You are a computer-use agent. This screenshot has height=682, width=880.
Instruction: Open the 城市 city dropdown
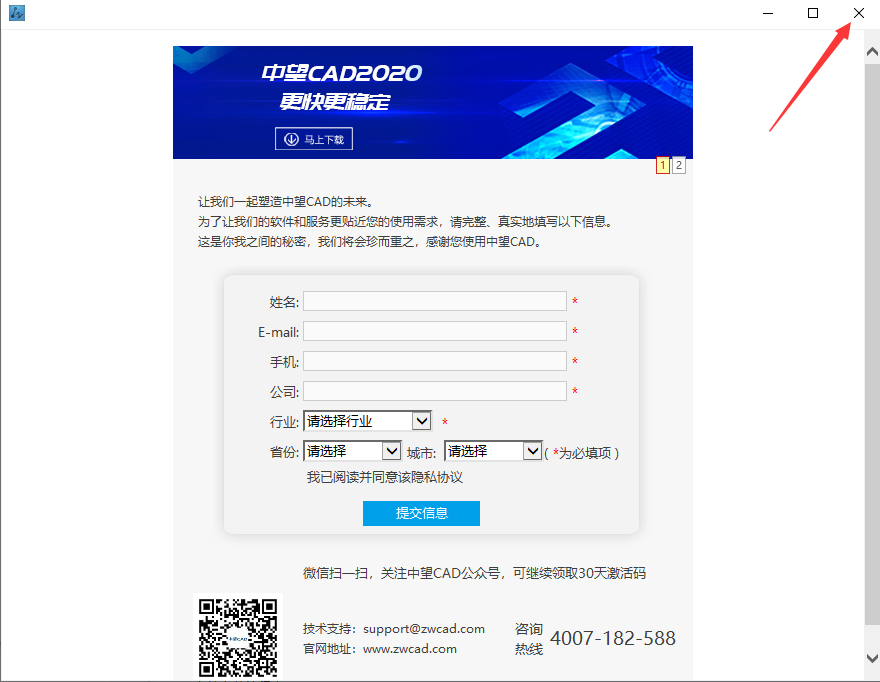coord(493,451)
